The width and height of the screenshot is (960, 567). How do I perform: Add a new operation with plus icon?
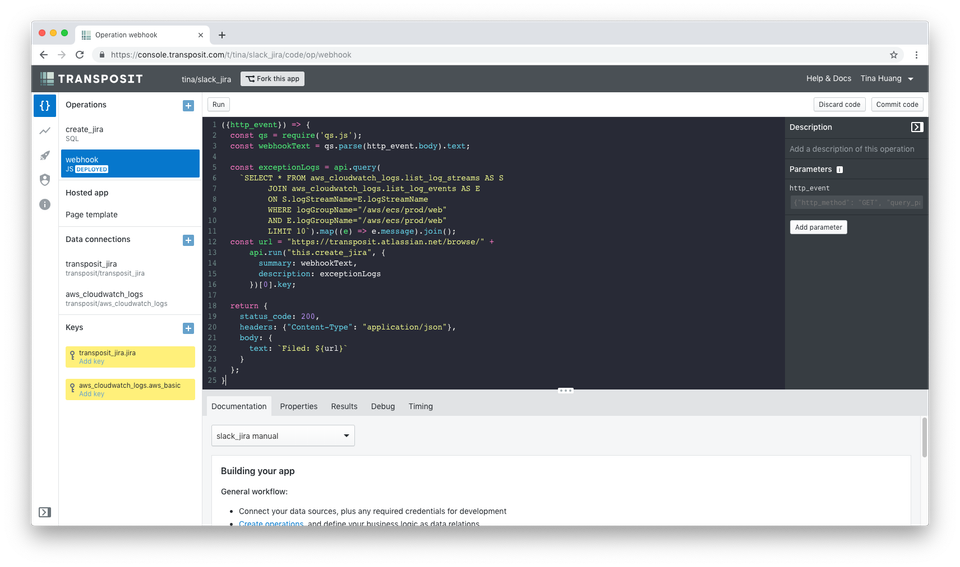188,105
